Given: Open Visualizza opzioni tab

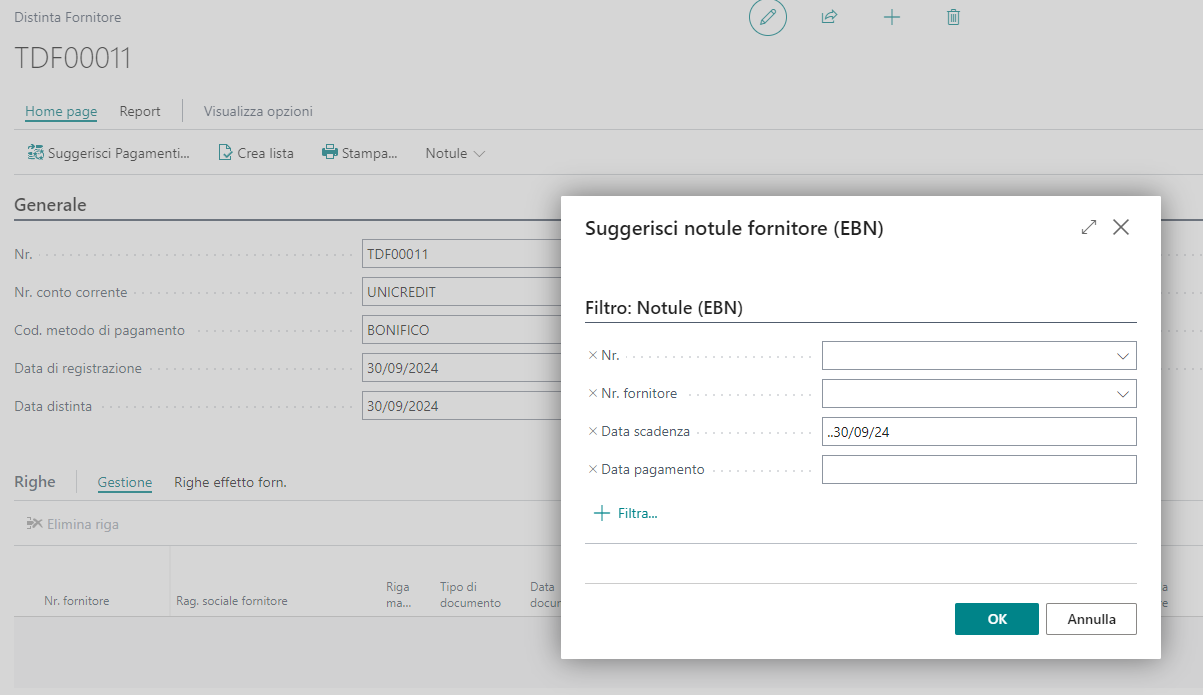Looking at the screenshot, I should 258,111.
